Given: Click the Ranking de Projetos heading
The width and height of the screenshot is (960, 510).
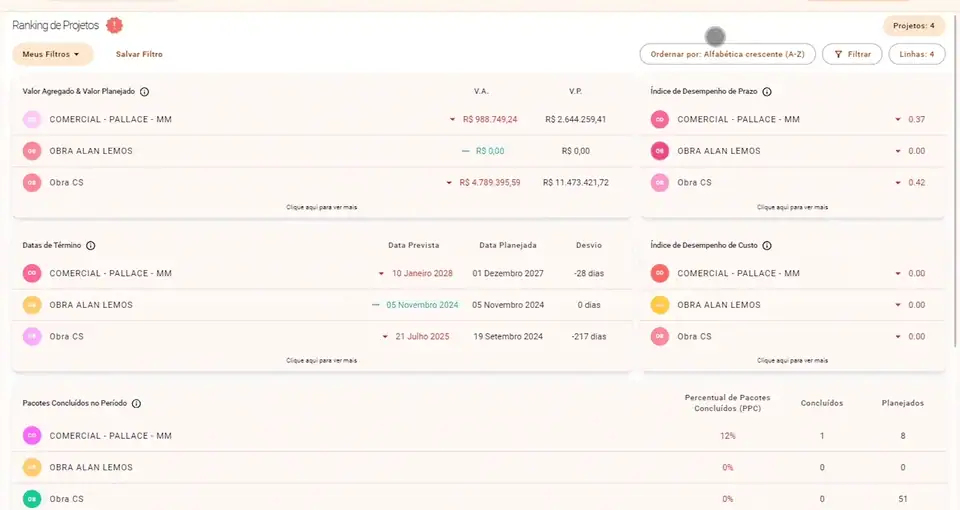Looking at the screenshot, I should 56,25.
